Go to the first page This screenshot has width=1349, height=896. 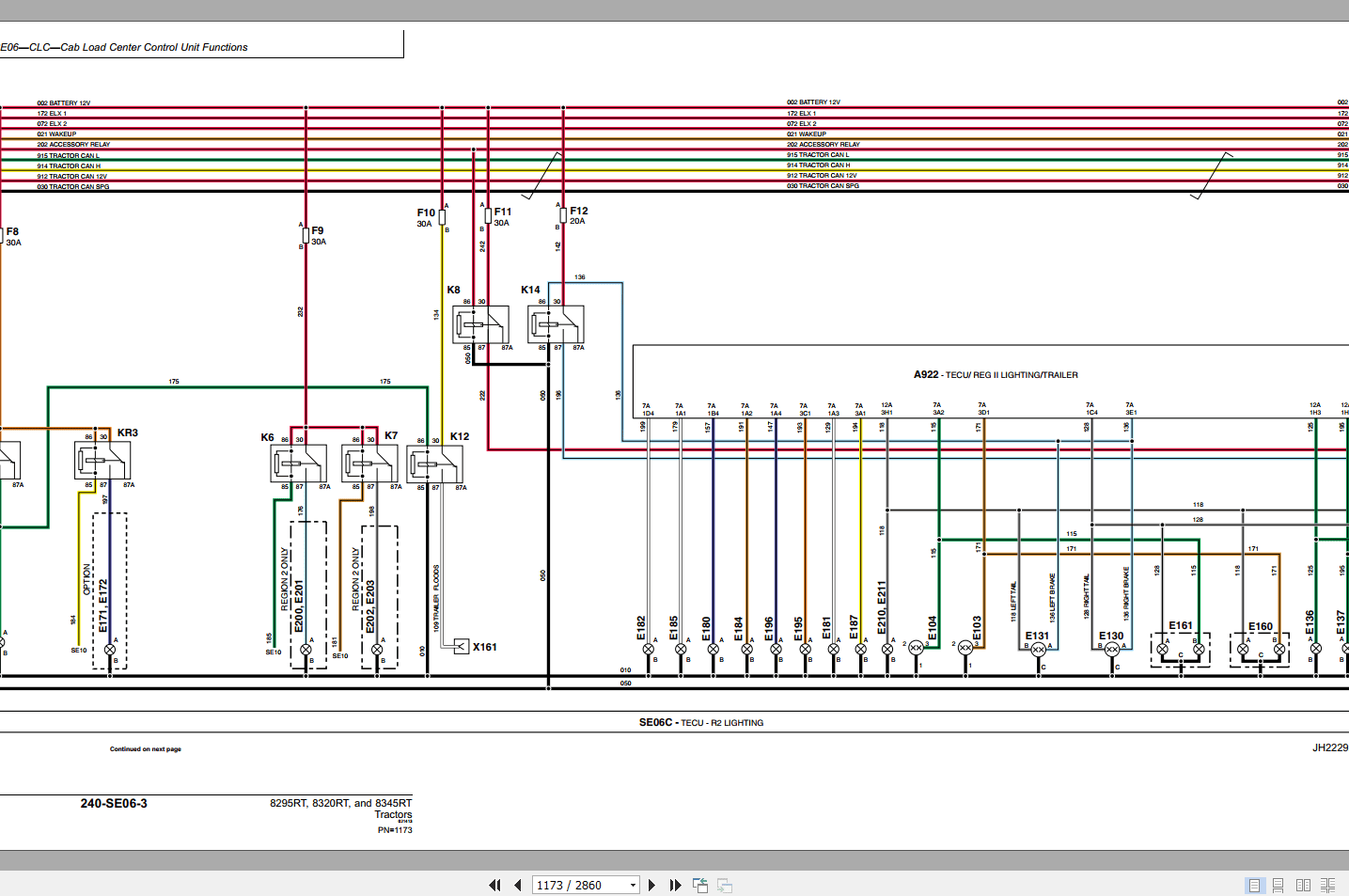coord(494,885)
